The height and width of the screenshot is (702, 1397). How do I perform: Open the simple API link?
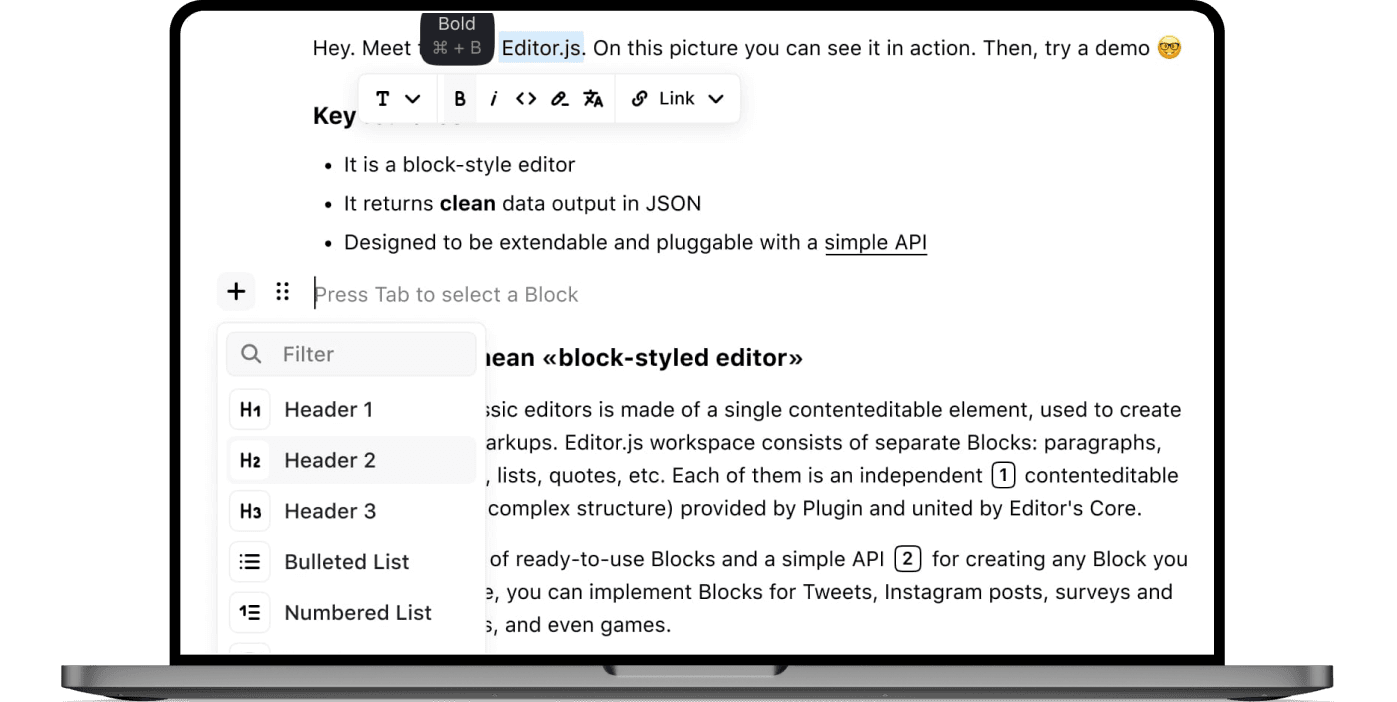coord(876,243)
